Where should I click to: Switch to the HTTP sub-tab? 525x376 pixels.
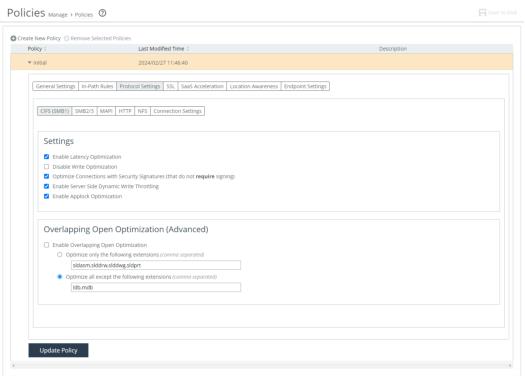(125, 111)
